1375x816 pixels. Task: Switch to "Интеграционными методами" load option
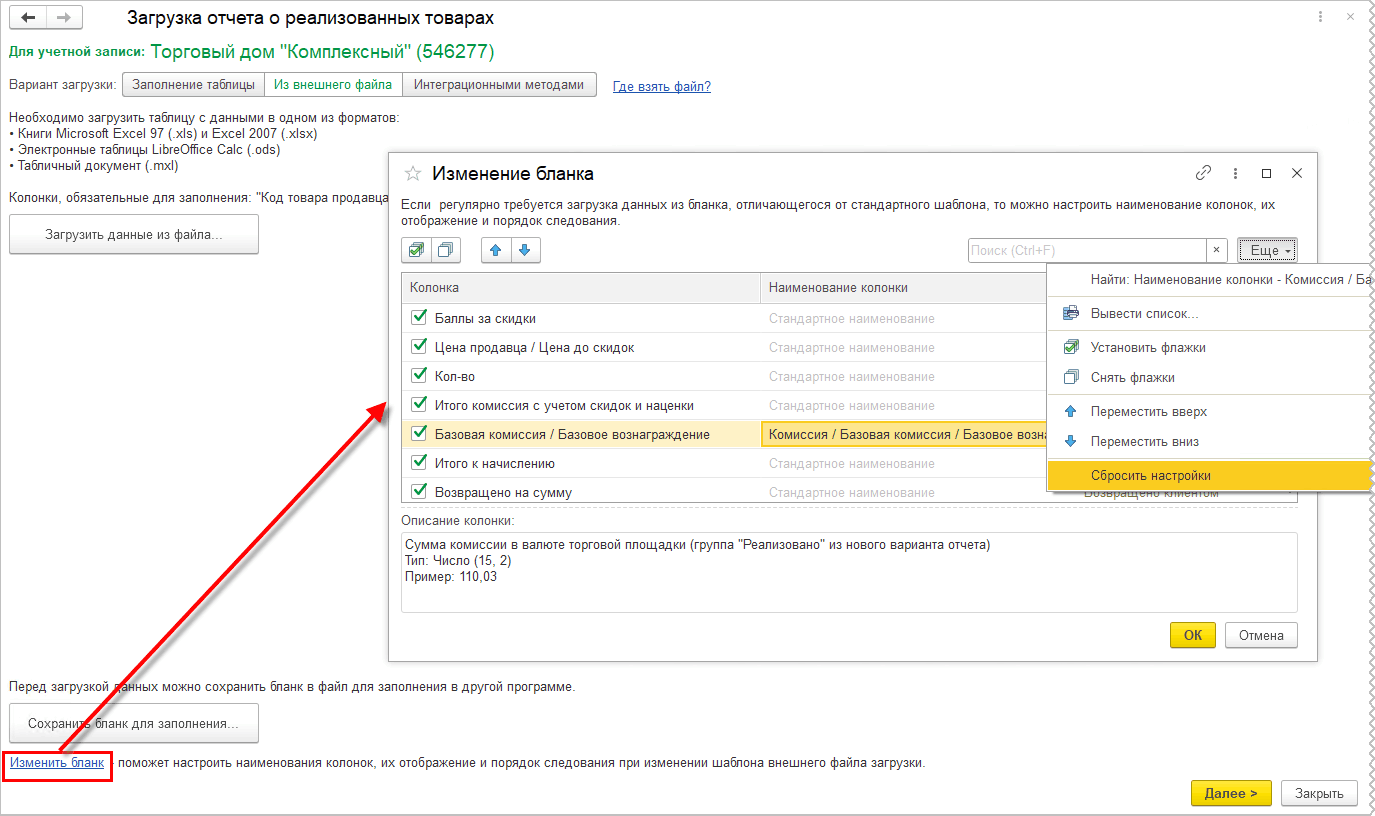(498, 85)
